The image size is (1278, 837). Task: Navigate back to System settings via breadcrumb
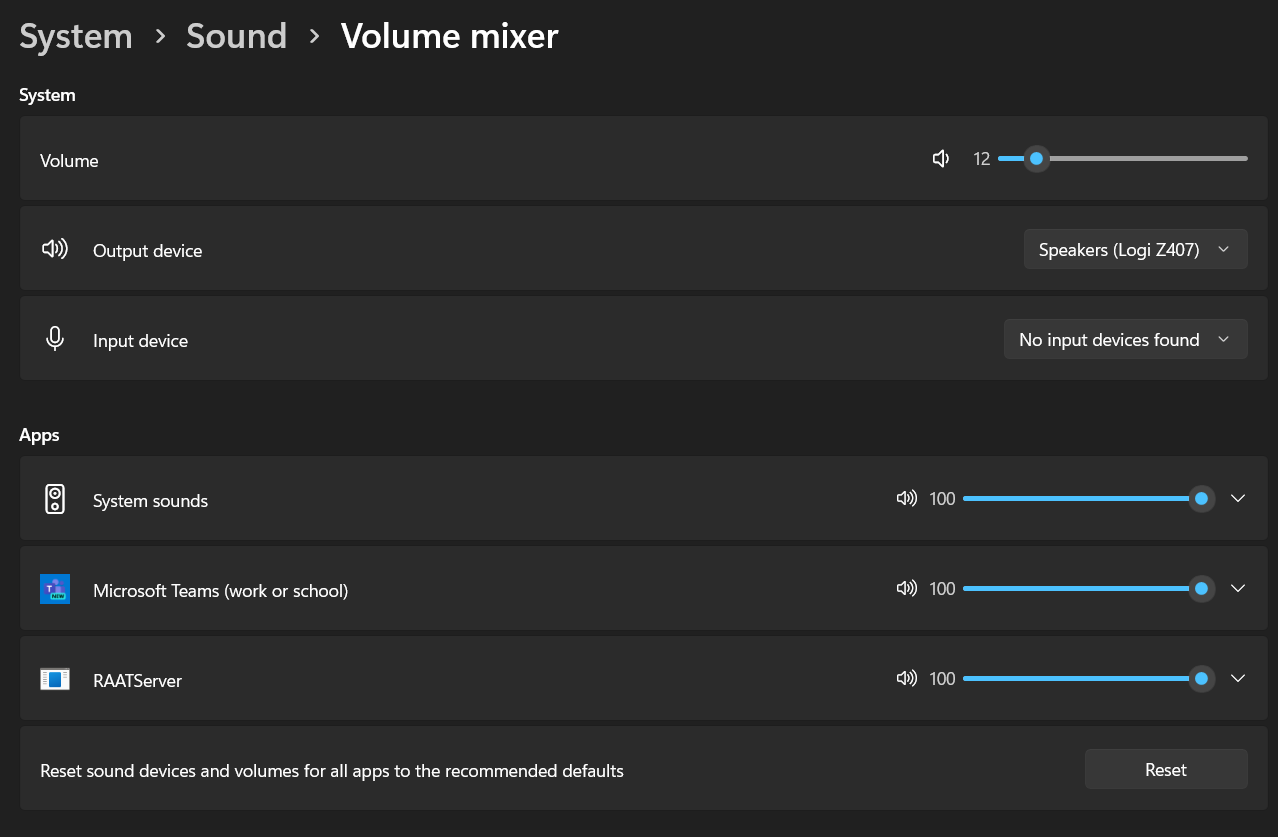pyautogui.click(x=75, y=36)
